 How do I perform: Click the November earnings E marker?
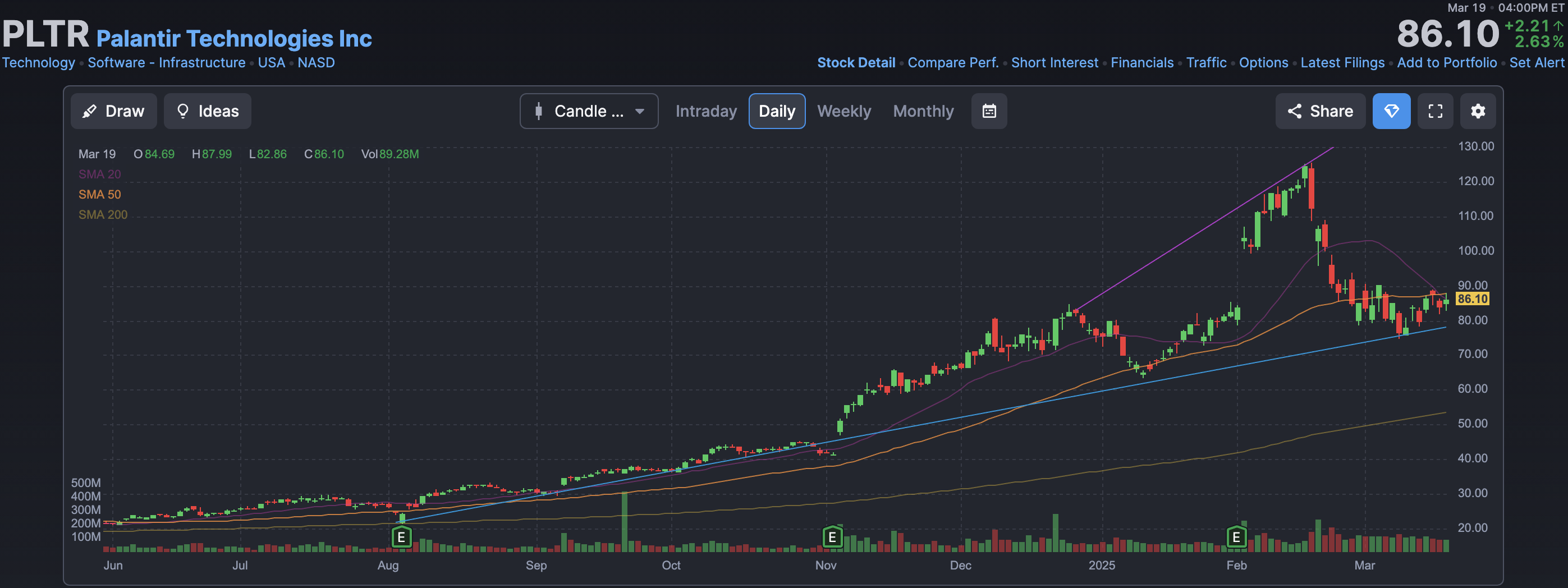pos(832,538)
